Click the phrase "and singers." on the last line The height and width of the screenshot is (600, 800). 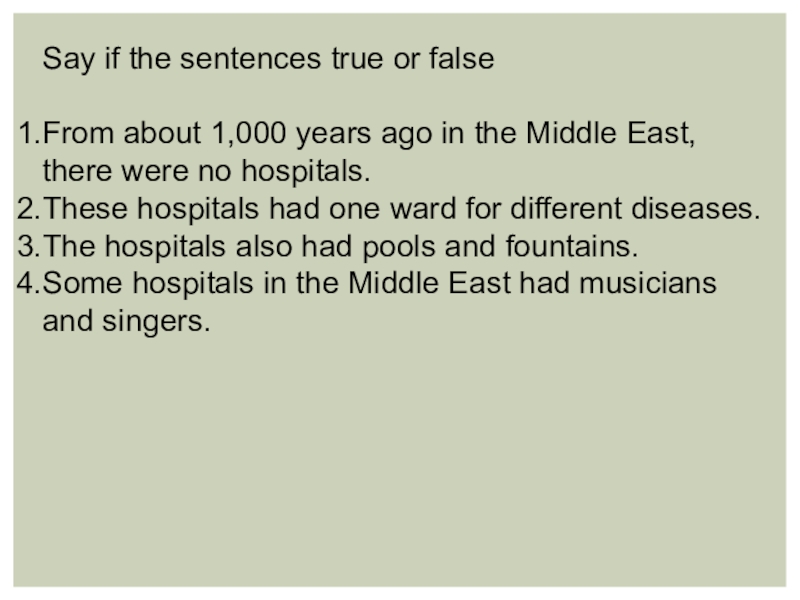126,322
